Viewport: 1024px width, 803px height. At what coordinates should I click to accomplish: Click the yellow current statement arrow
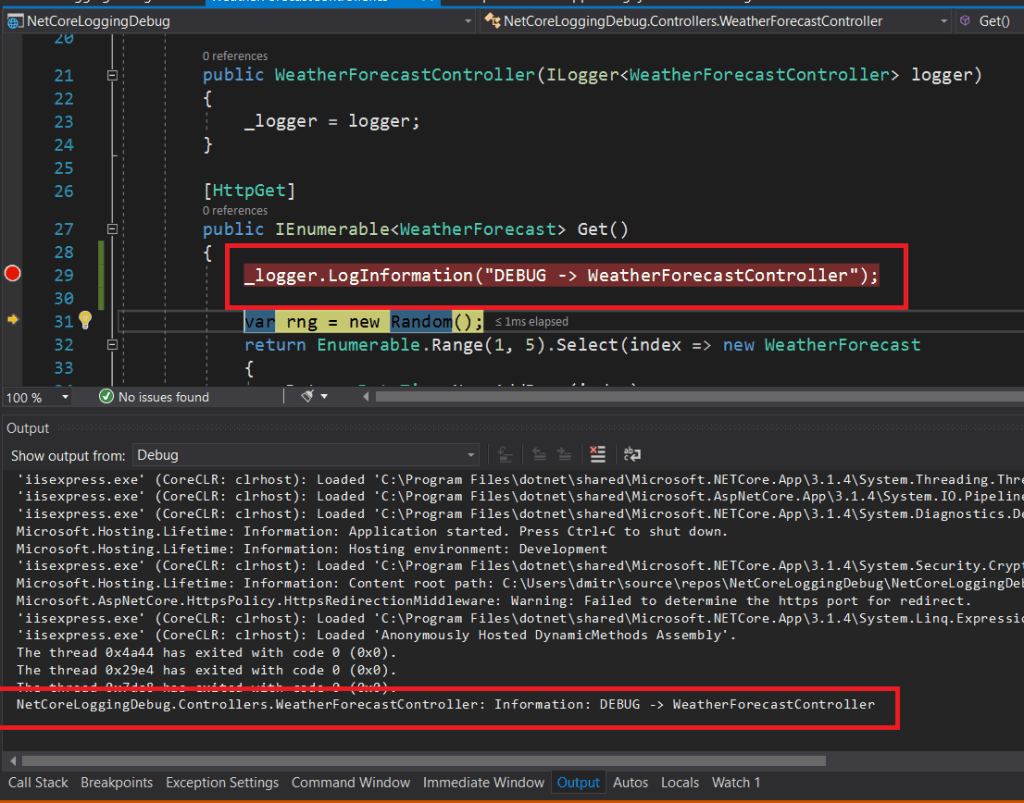click(13, 320)
